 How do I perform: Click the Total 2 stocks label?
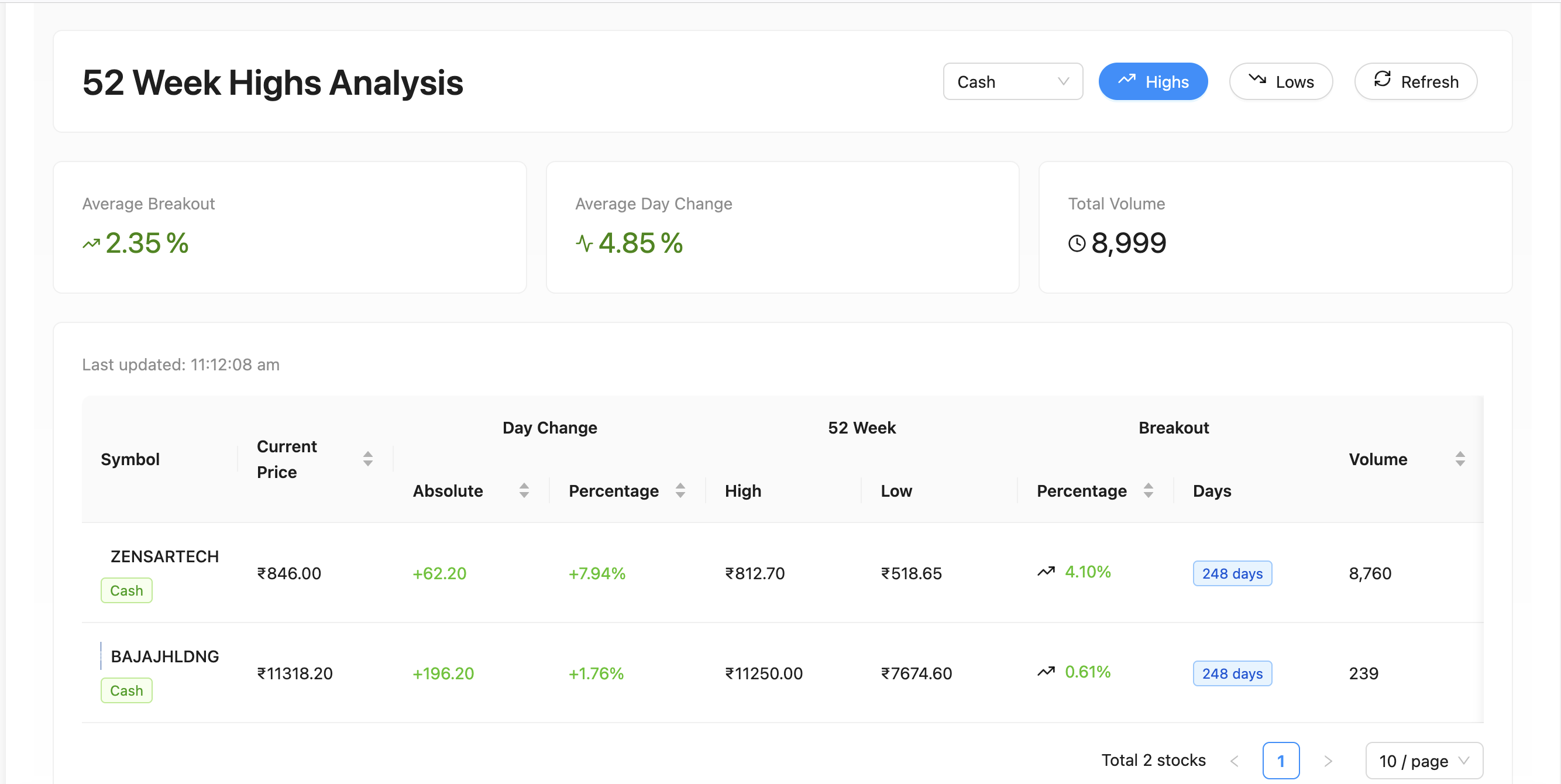[x=1153, y=760]
